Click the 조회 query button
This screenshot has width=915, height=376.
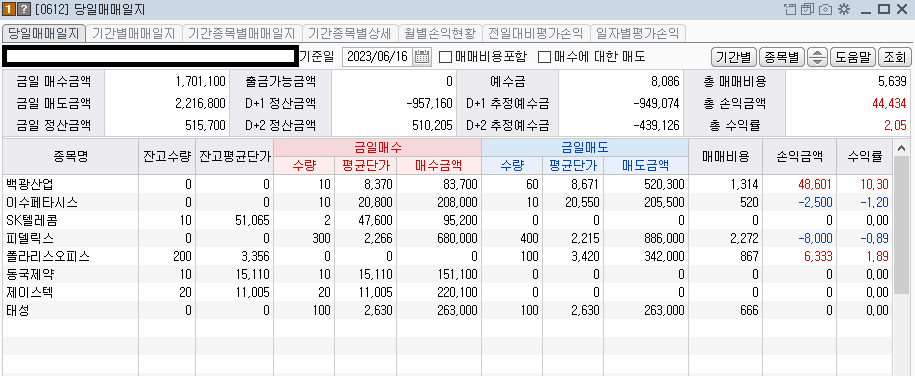coord(894,57)
